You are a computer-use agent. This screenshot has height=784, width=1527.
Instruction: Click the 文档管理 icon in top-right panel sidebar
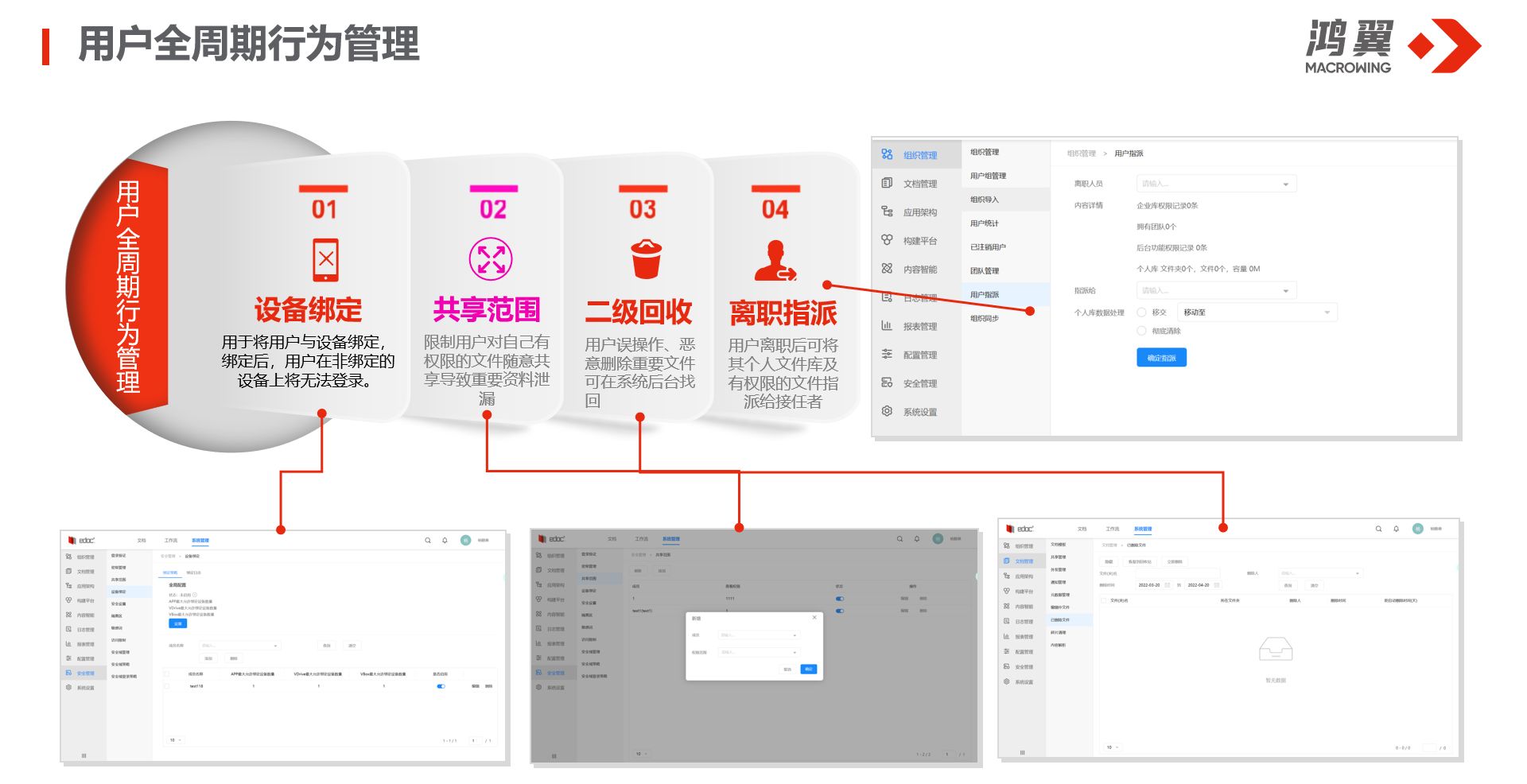[x=887, y=184]
